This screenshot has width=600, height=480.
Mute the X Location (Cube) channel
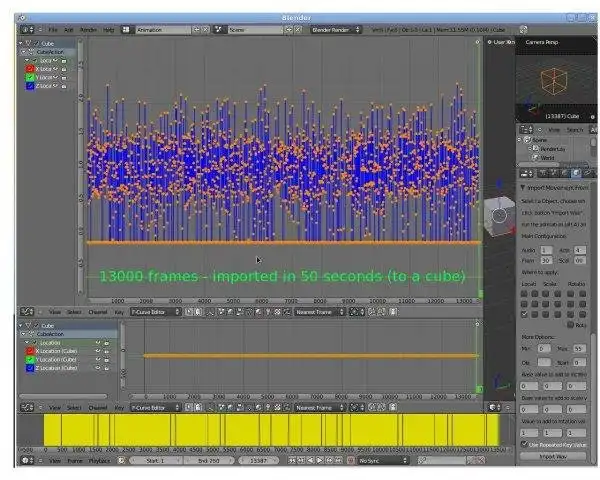pyautogui.click(x=98, y=351)
